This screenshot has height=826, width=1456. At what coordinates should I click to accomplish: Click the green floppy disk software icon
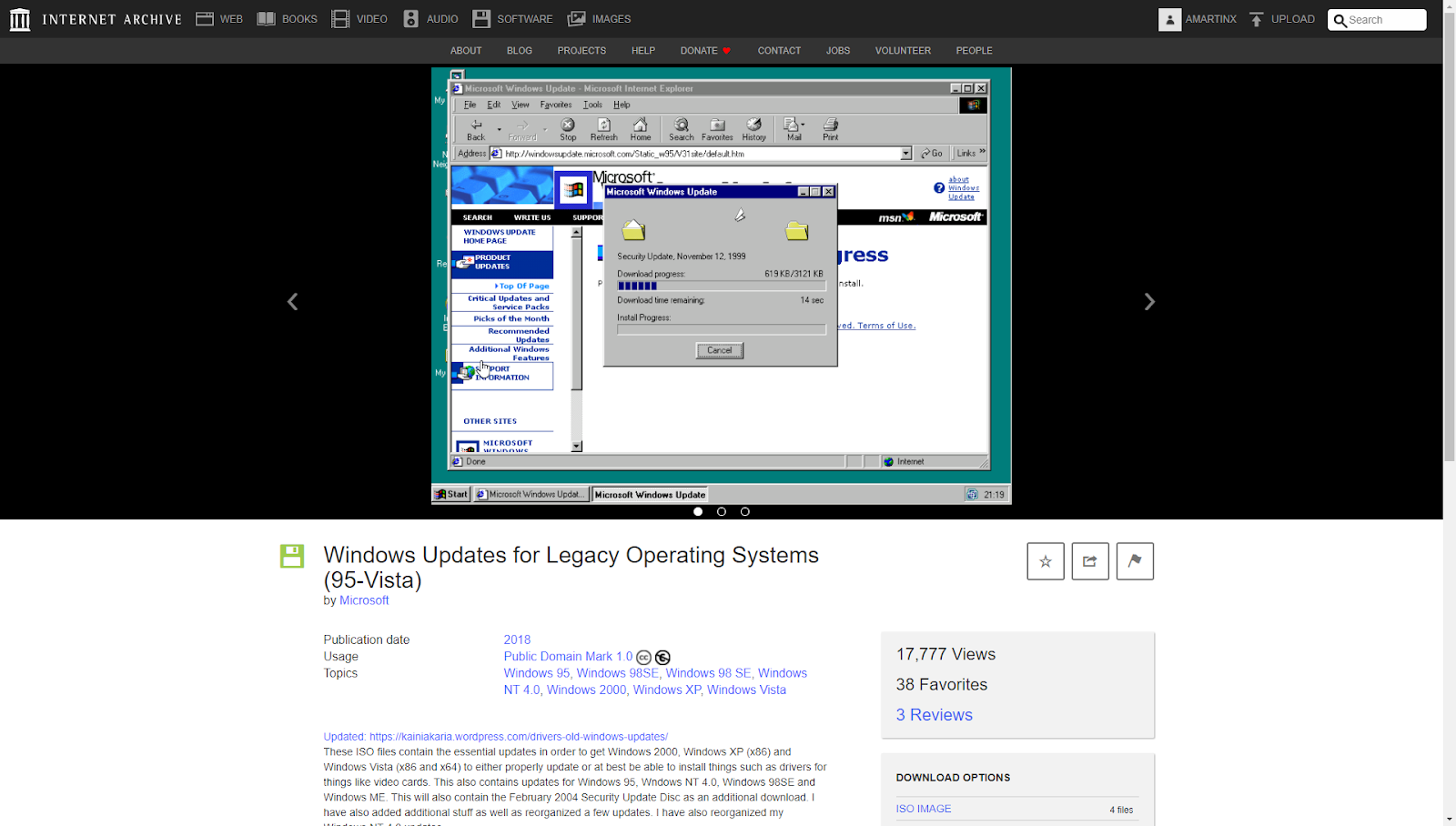coord(292,556)
